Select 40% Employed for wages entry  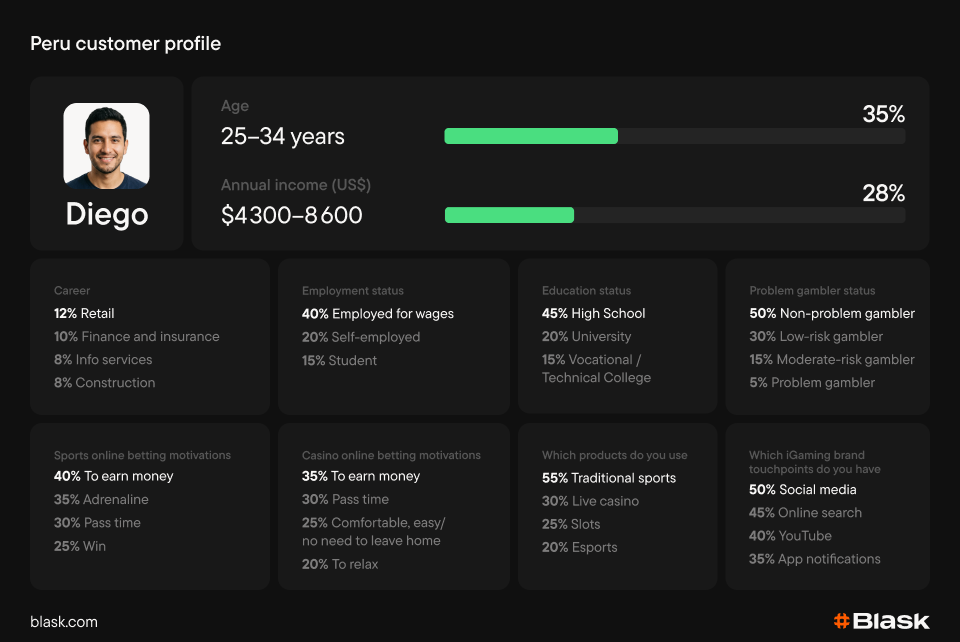pos(377,314)
